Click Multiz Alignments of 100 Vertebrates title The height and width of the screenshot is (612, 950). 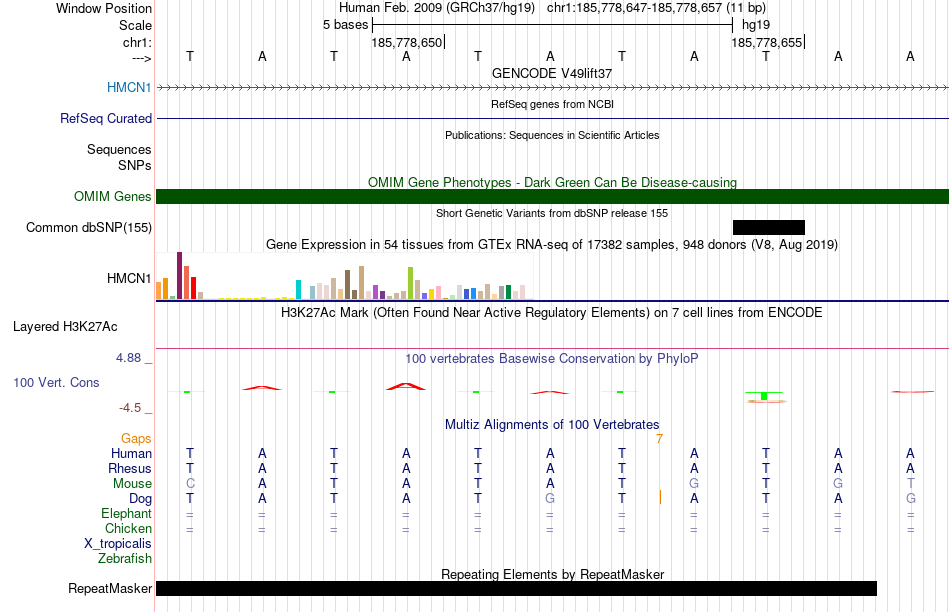coord(552,425)
